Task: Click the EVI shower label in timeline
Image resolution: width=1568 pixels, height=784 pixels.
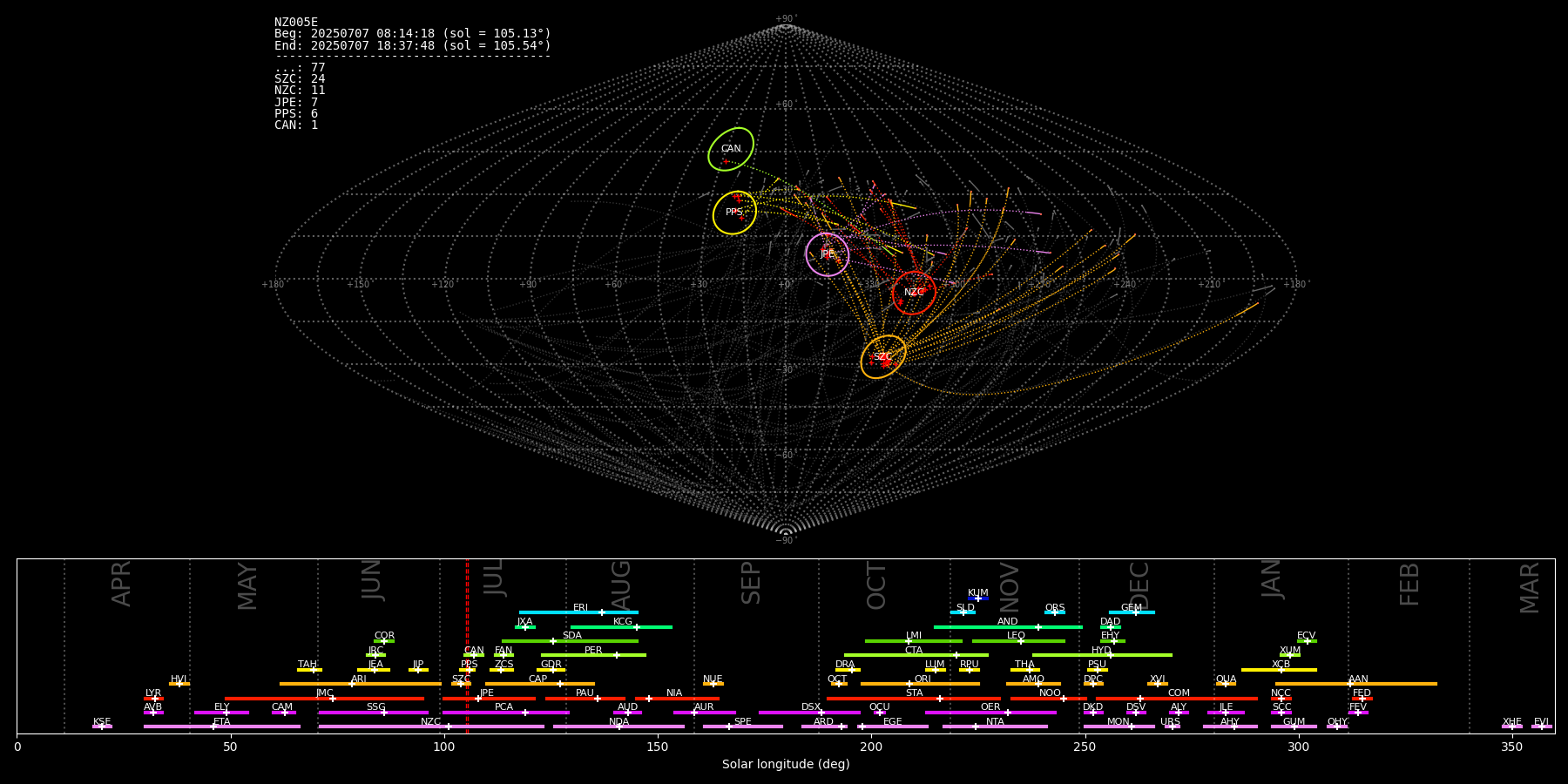Action: tap(1541, 721)
